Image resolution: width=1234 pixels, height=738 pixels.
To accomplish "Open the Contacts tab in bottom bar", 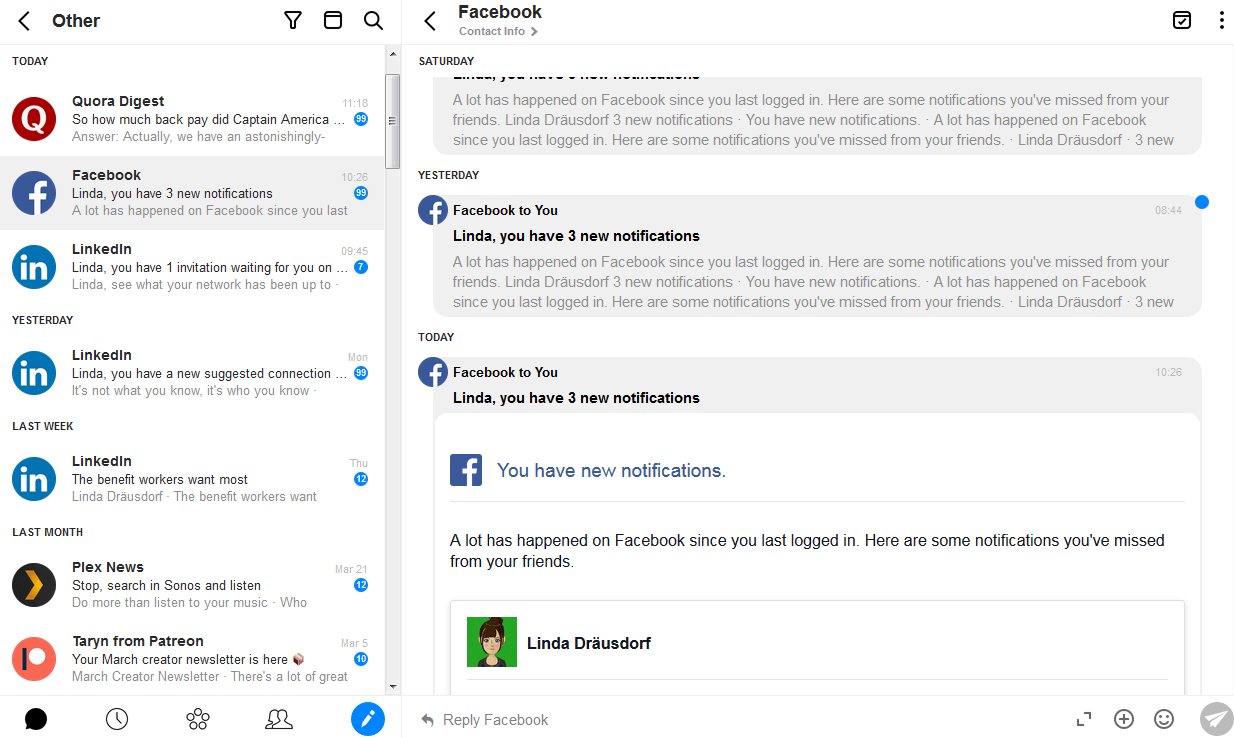I will (x=279, y=719).
